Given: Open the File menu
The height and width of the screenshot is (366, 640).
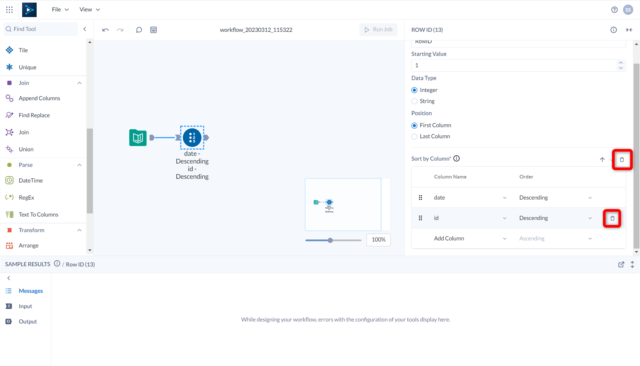Looking at the screenshot, I should point(60,9).
